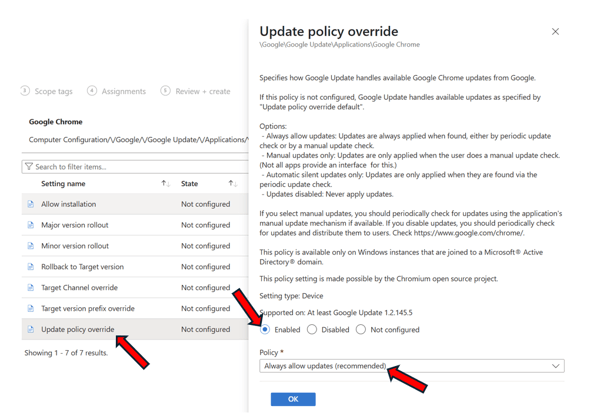Click Not configured state for Target version prefix override

[x=205, y=309]
